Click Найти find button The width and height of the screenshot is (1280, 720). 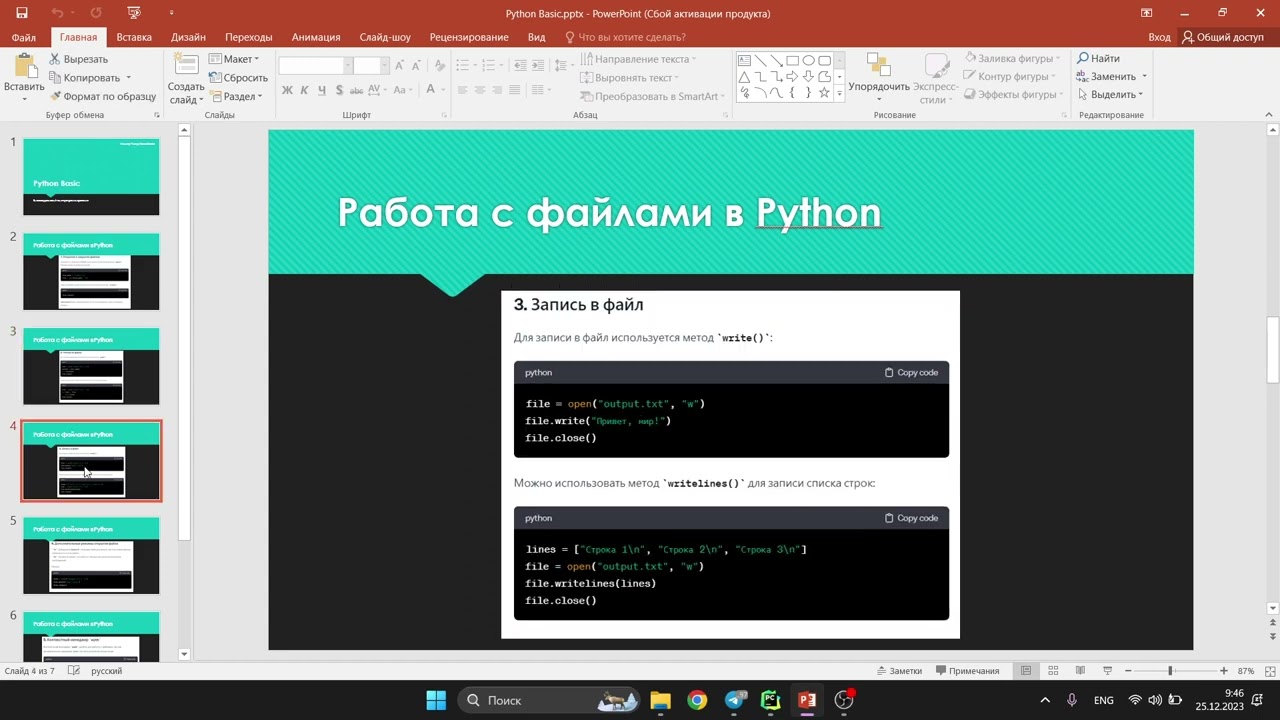coord(1098,58)
